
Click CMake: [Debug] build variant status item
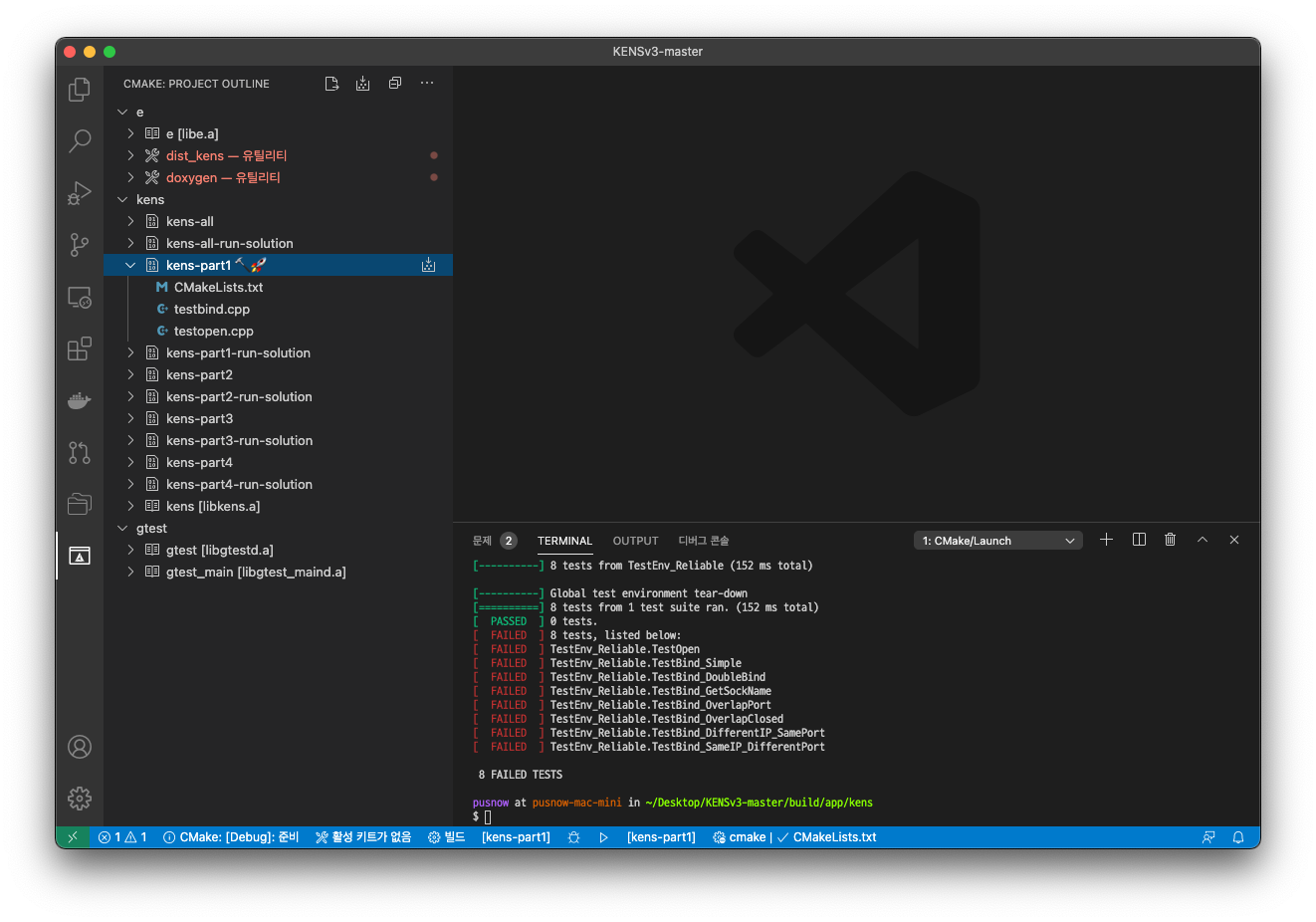231,837
